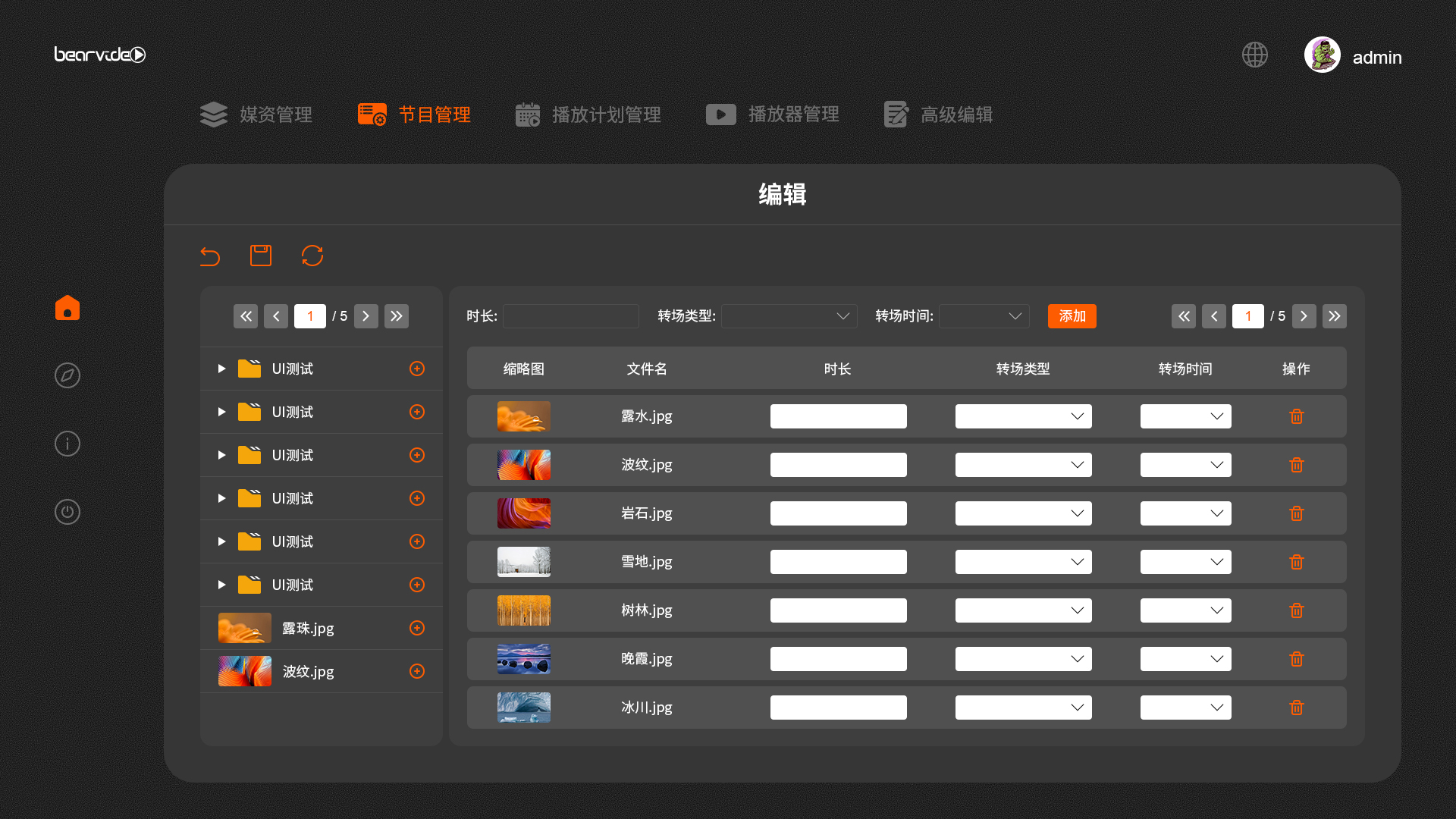Click 时长 field for 岩石.jpg
Viewport: 1456px width, 819px height.
[x=839, y=513]
